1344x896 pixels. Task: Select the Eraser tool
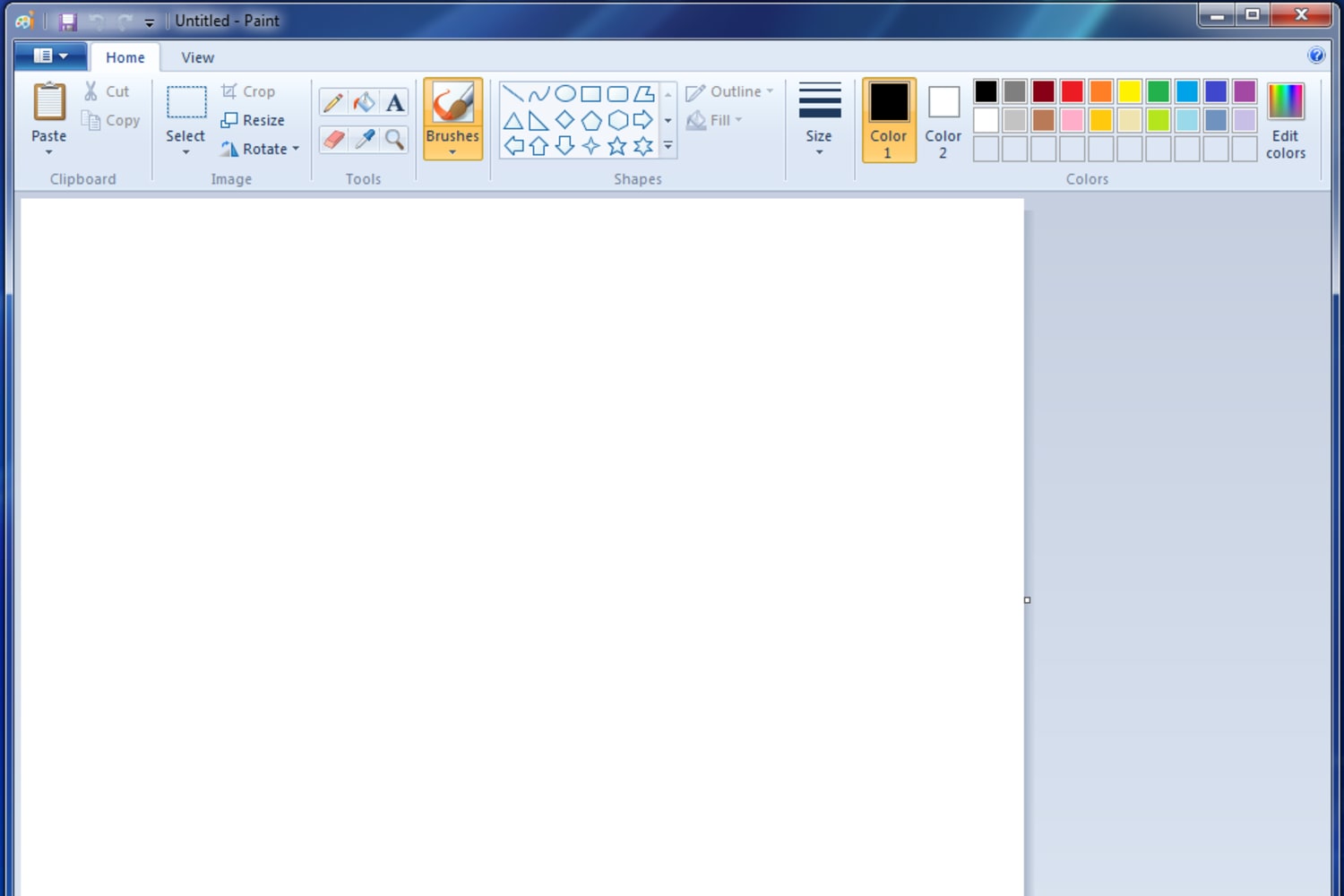(333, 140)
